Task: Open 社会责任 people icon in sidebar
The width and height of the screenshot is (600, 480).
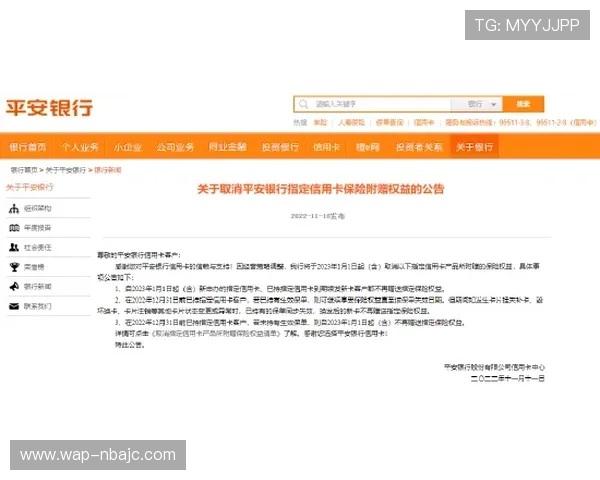Action: 14,248
